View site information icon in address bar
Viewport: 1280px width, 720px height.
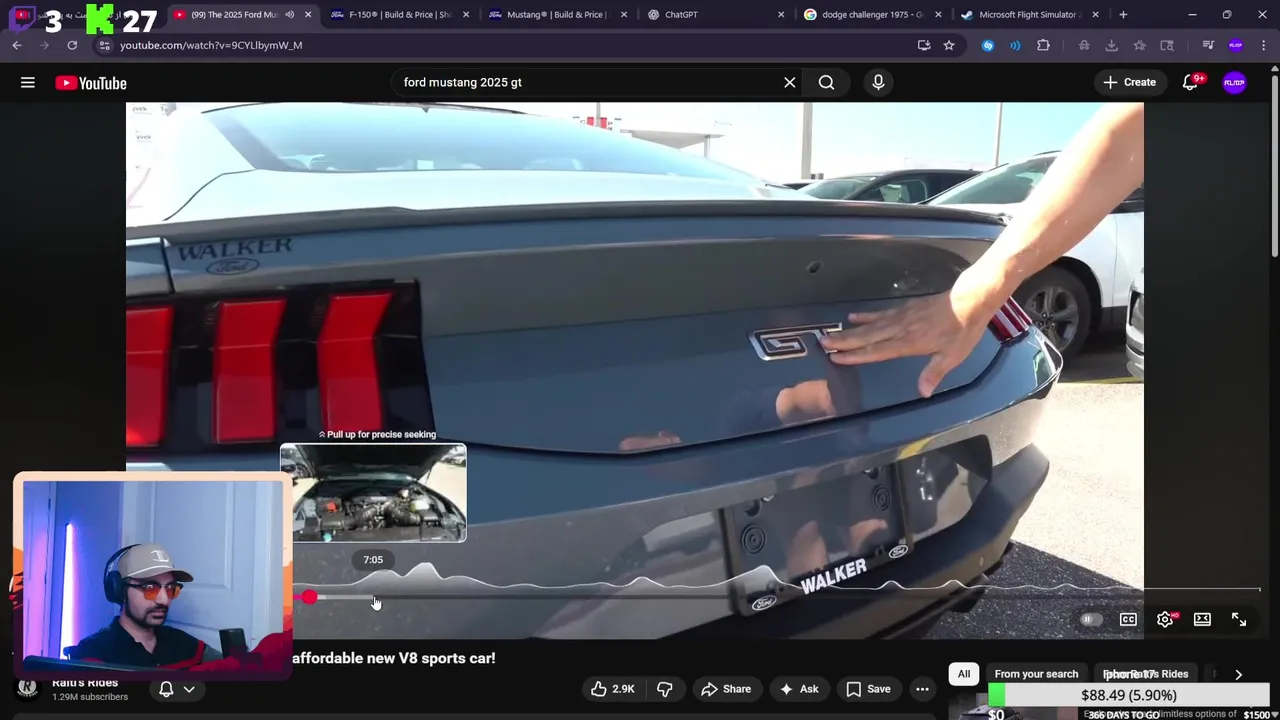point(104,45)
